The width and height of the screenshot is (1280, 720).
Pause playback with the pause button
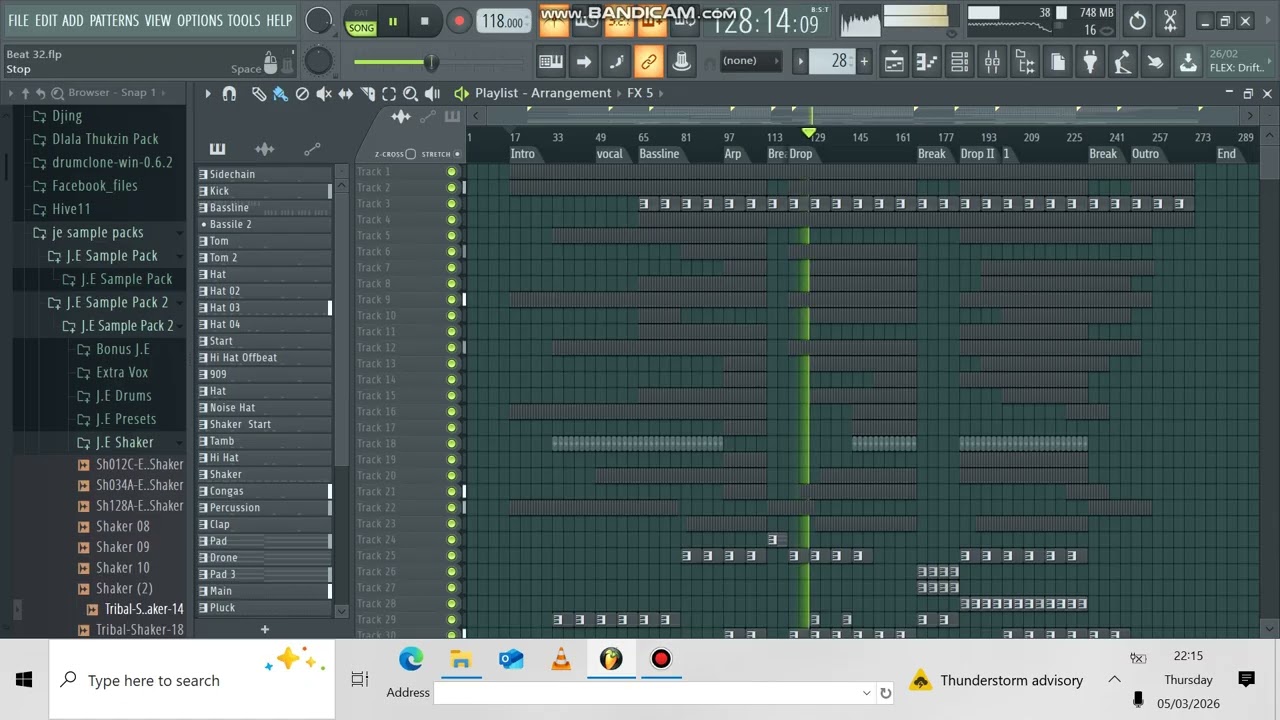(x=393, y=21)
